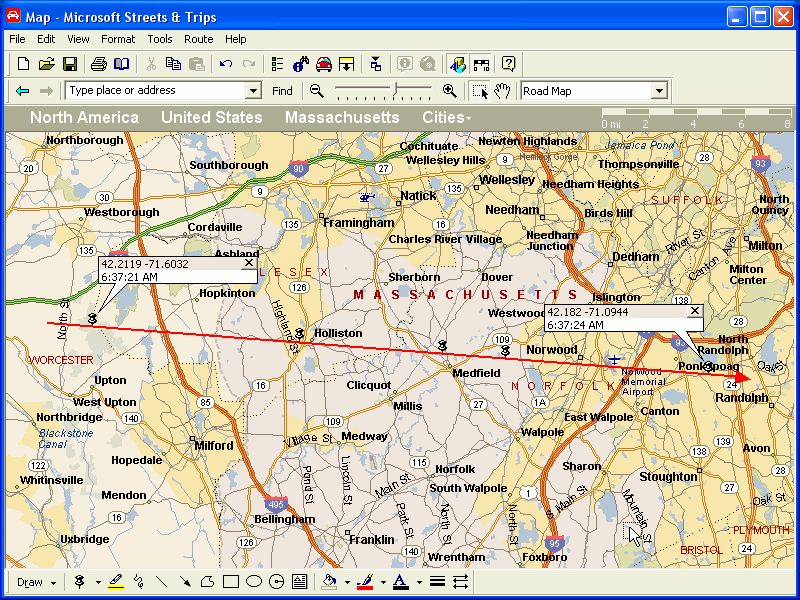Close the 42.182 -71.0944 balloon

pyautogui.click(x=695, y=311)
